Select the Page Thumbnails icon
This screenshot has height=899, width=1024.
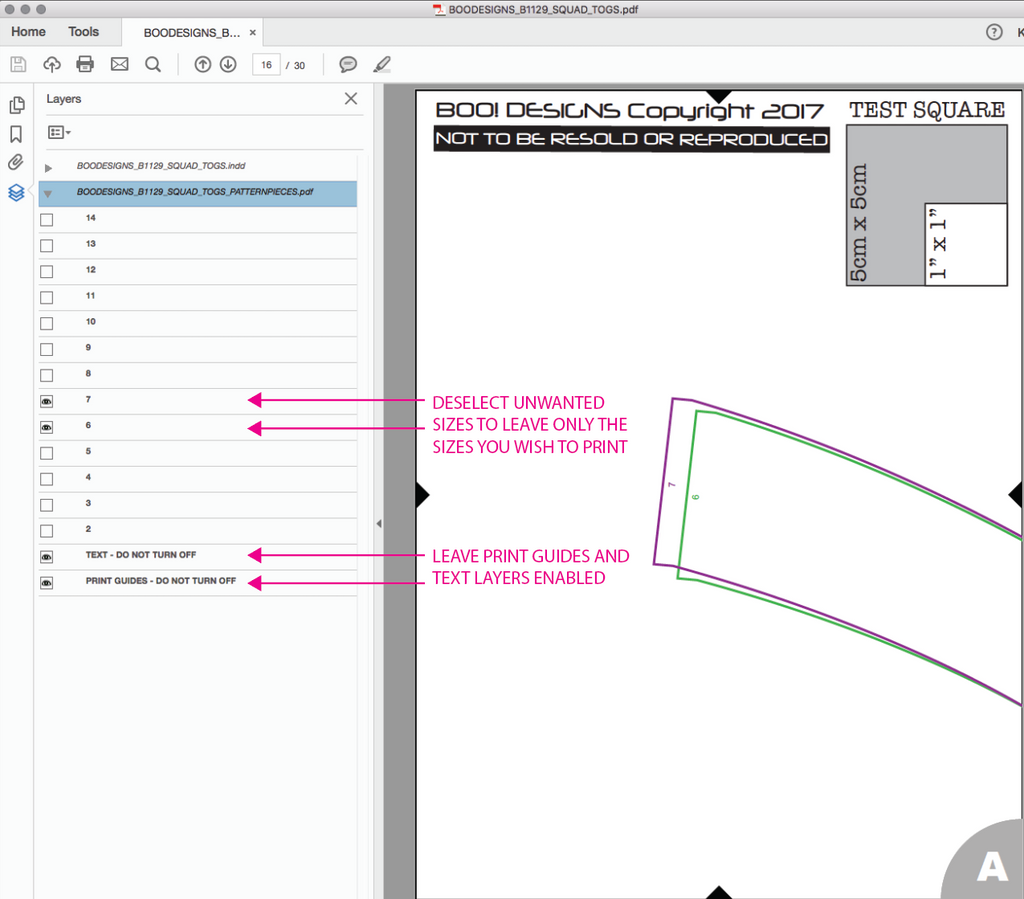pyautogui.click(x=17, y=104)
